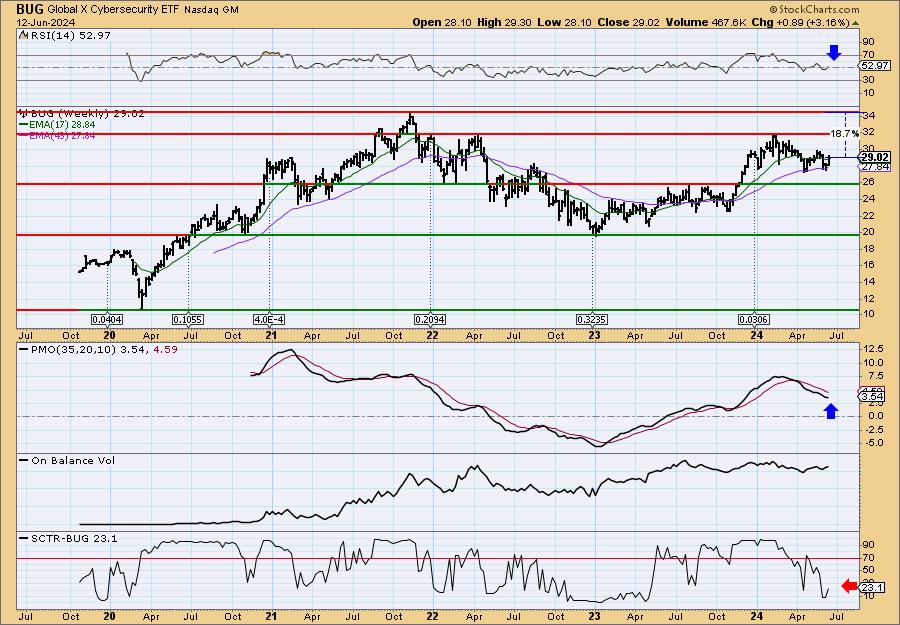
Task: Click the Open 28.10 value
Action: [442, 22]
